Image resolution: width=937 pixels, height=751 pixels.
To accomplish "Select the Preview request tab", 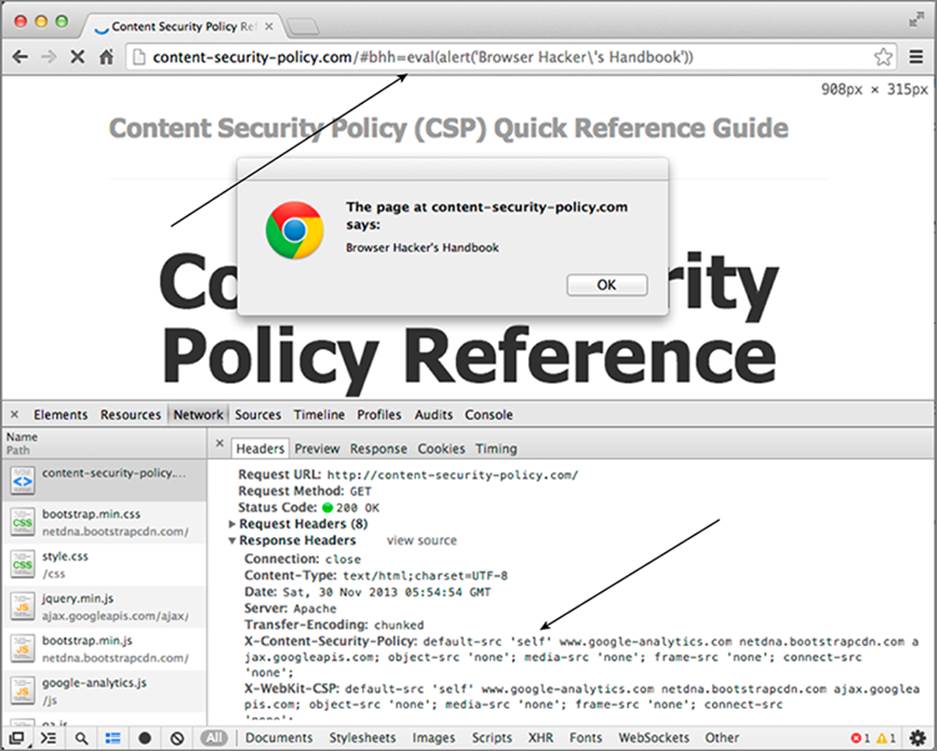I will (x=317, y=449).
